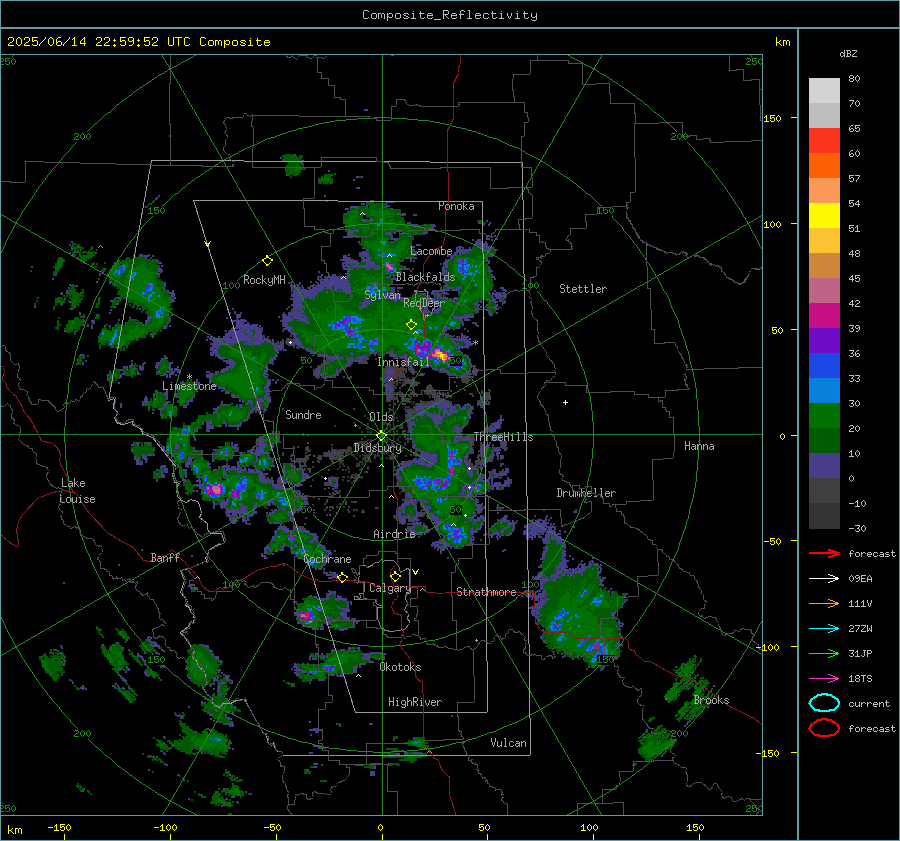Select the bright green 20–30 dBZ swatch

[x=824, y=416]
